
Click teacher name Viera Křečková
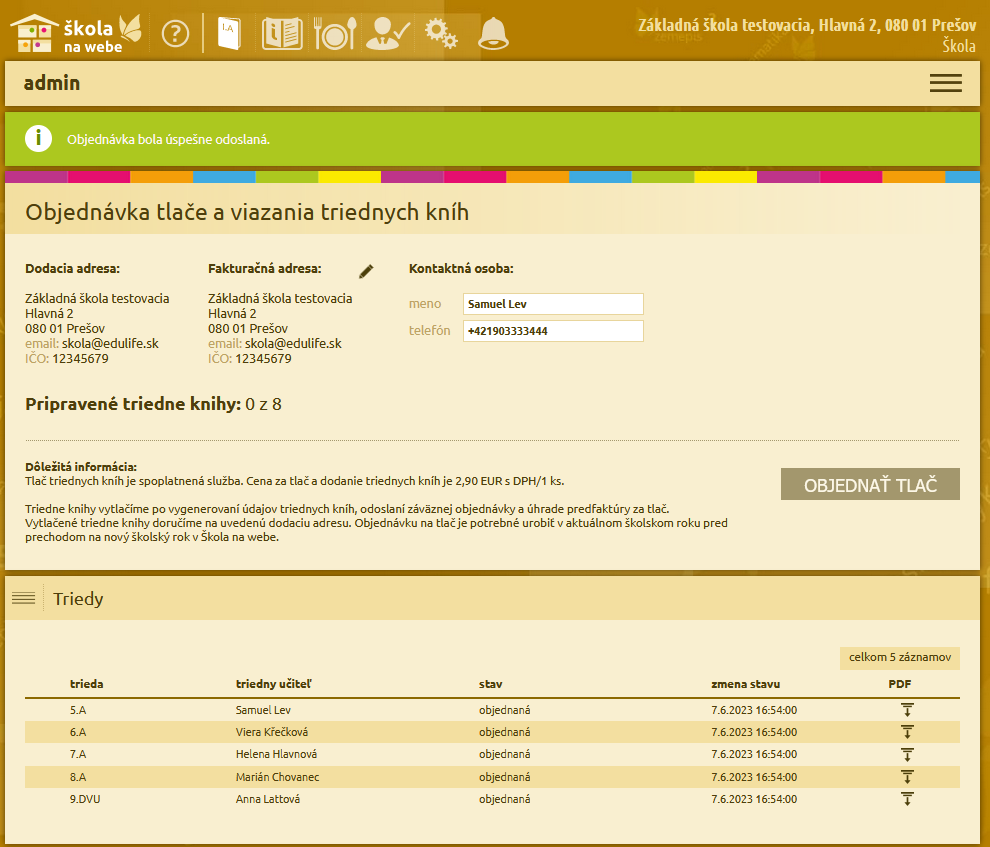click(272, 732)
